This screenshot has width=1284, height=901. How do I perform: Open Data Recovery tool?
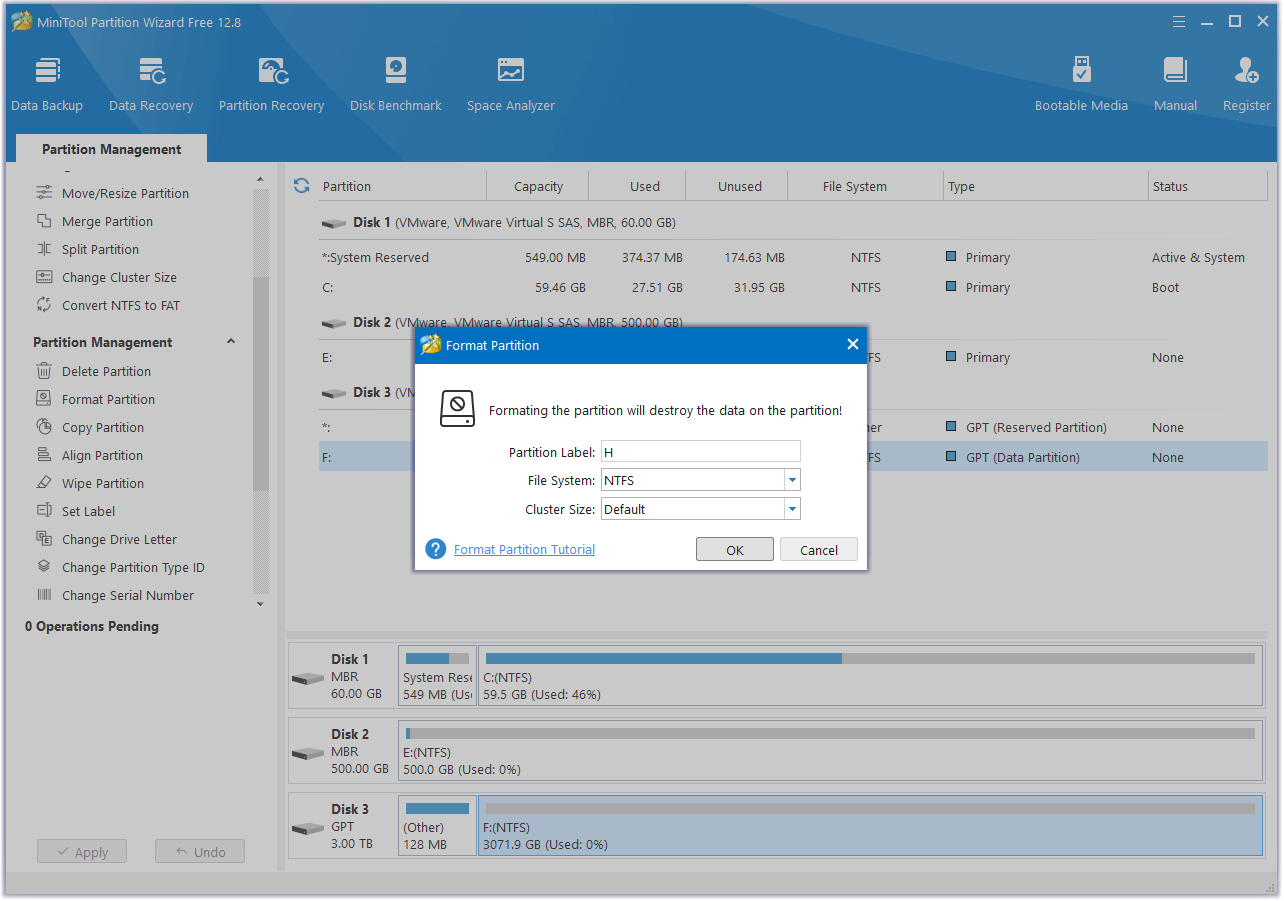tap(151, 84)
